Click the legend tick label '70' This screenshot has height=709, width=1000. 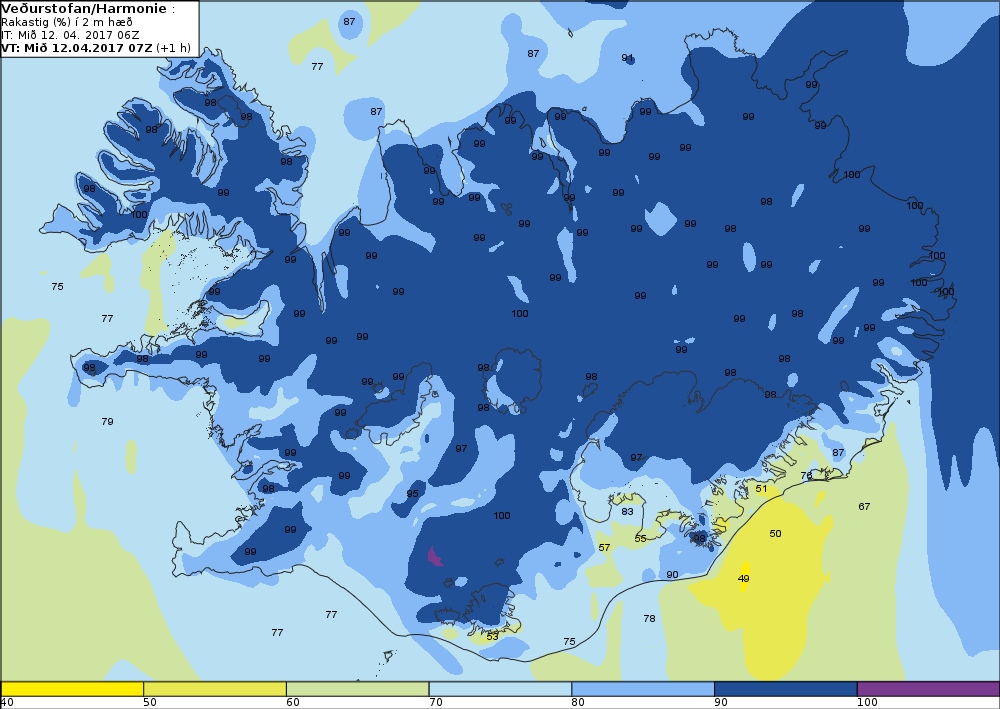point(436,703)
